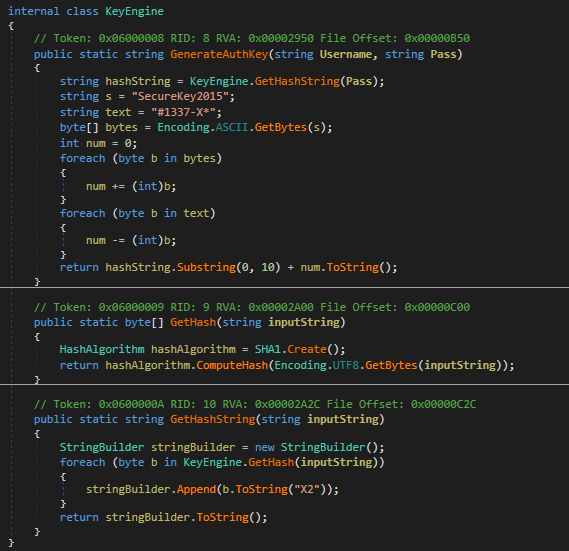Click the inputString parameter of GetHash declaration
This screenshot has height=551, width=569.
[x=304, y=322]
